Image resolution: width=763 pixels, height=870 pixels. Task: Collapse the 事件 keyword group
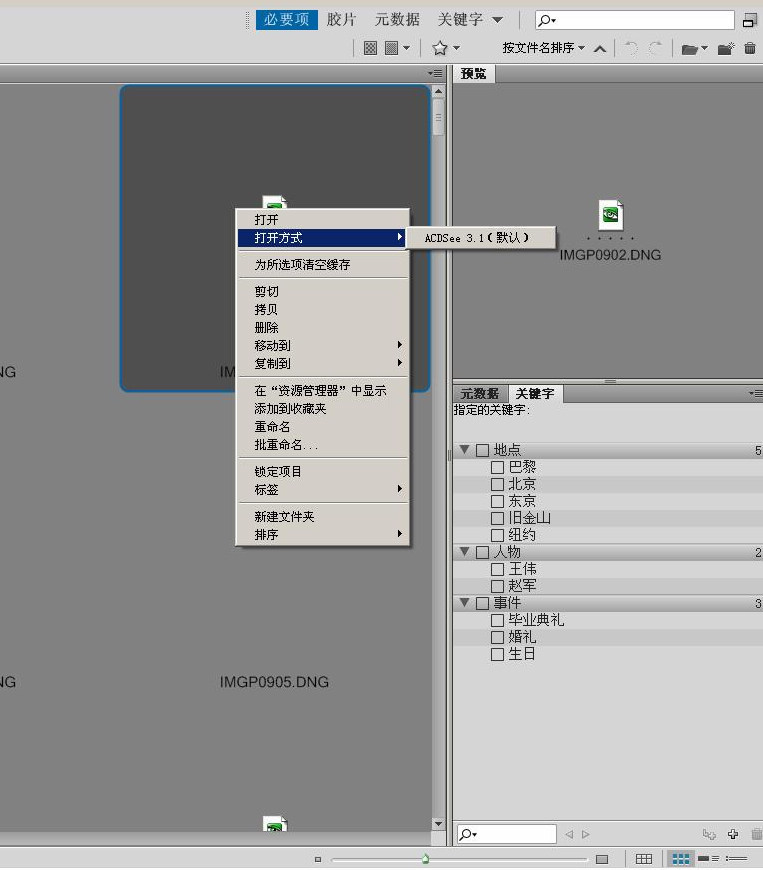pos(464,603)
